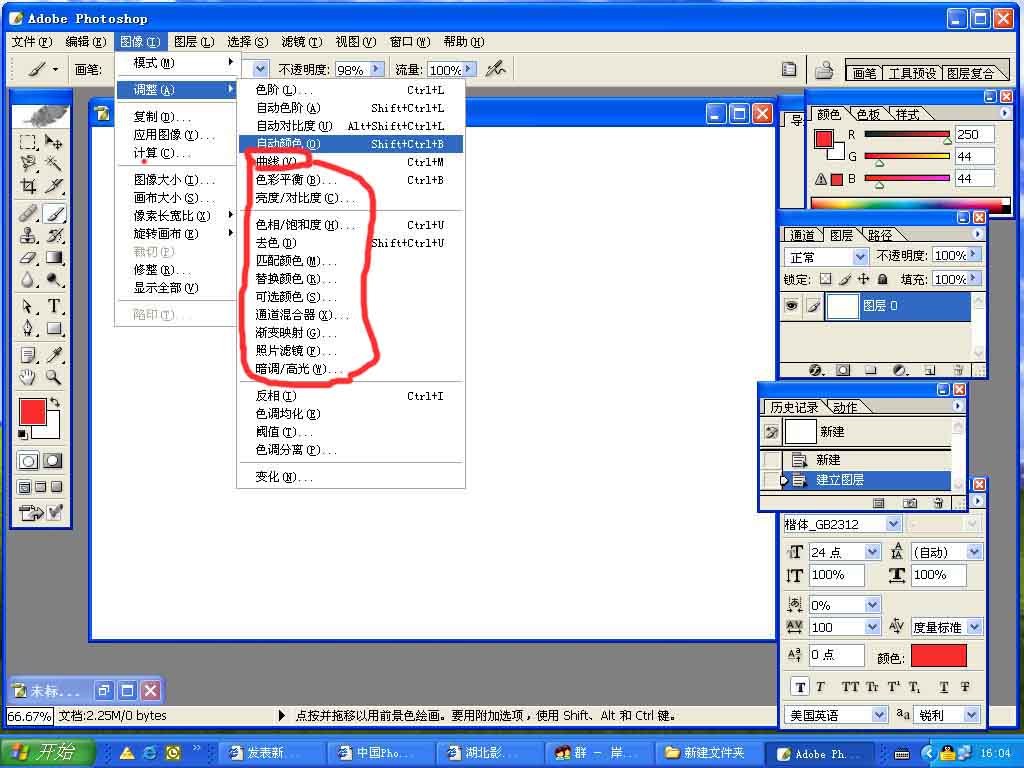The image size is (1024, 768).
Task: Add a layer style from Layers panel
Action: point(816,370)
